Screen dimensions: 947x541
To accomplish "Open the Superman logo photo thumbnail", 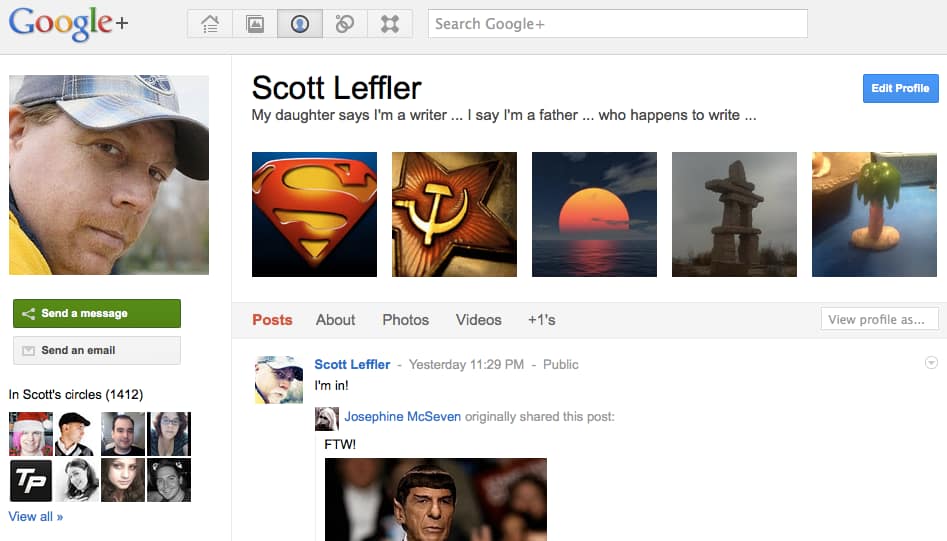I will 314,214.
